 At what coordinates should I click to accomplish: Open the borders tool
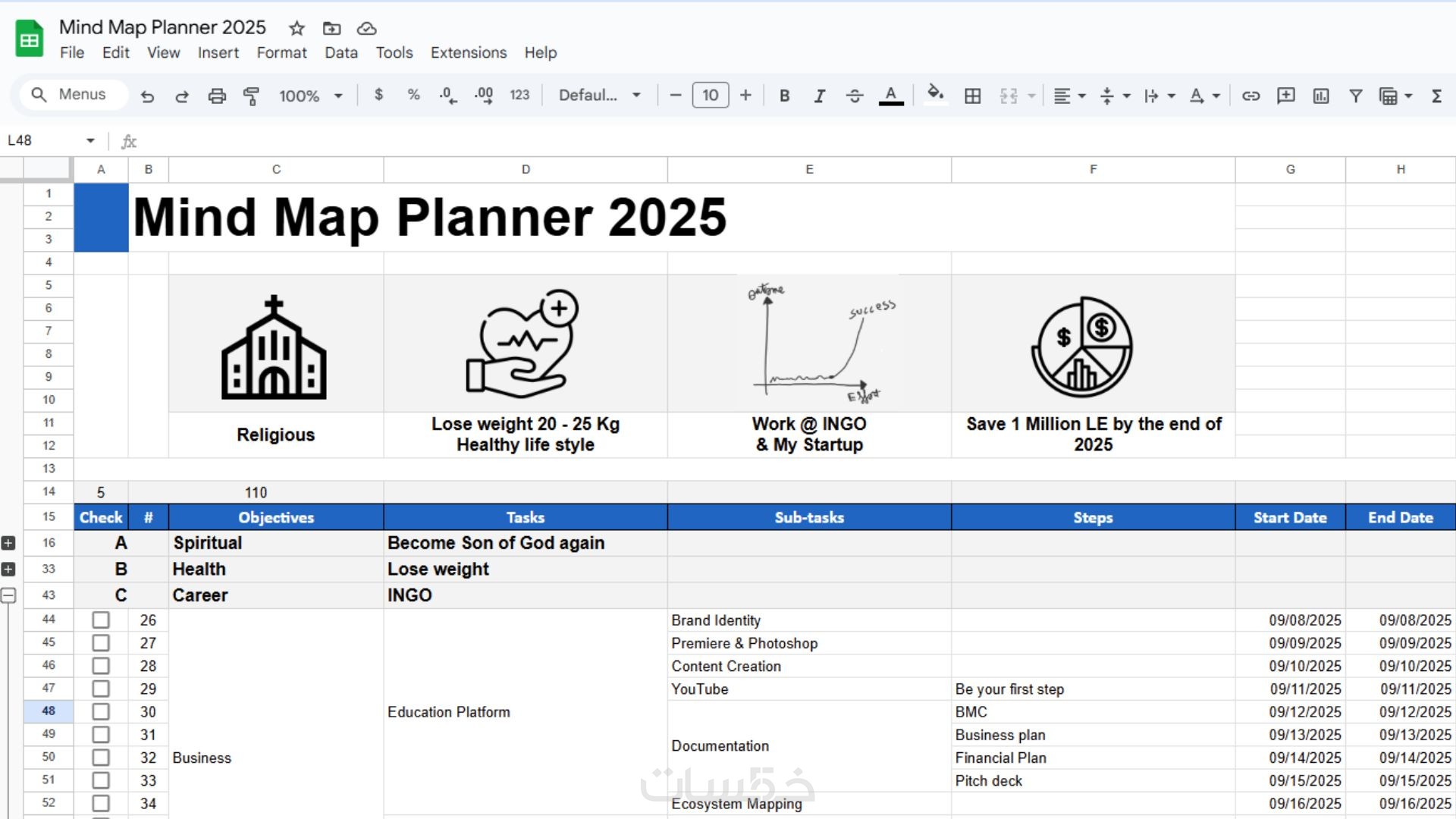point(972,96)
